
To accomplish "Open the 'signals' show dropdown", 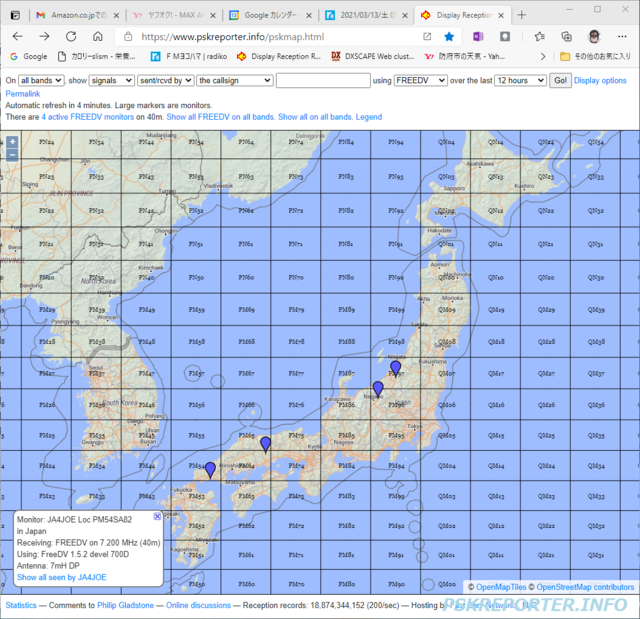I will pos(112,80).
